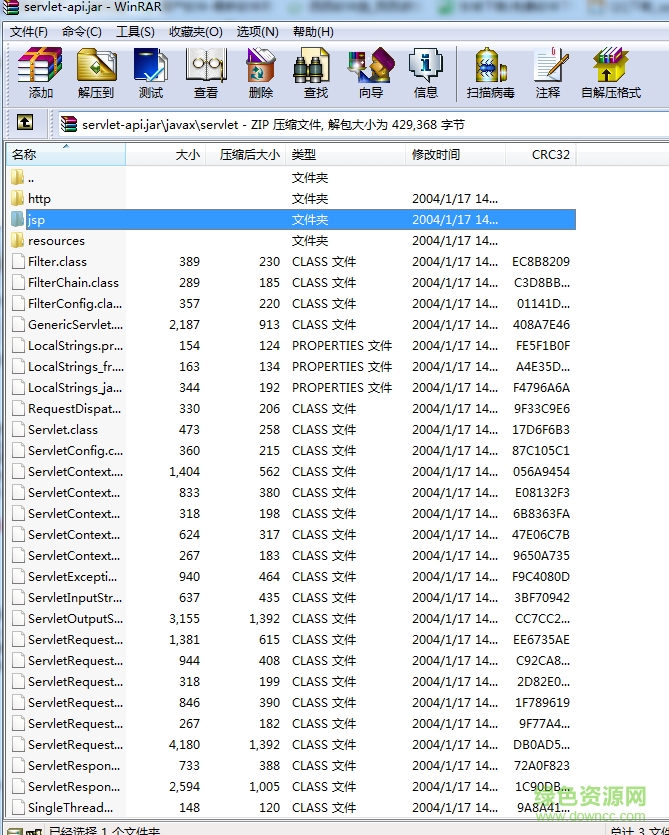Click the archive path address field
The width and height of the screenshot is (669, 835).
click(362, 125)
